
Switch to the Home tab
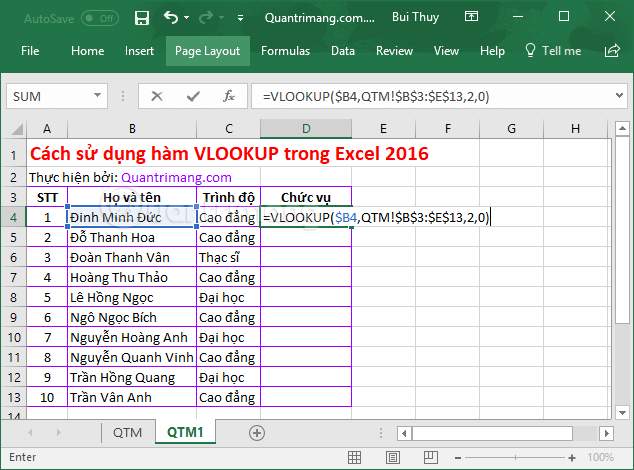[x=87, y=51]
